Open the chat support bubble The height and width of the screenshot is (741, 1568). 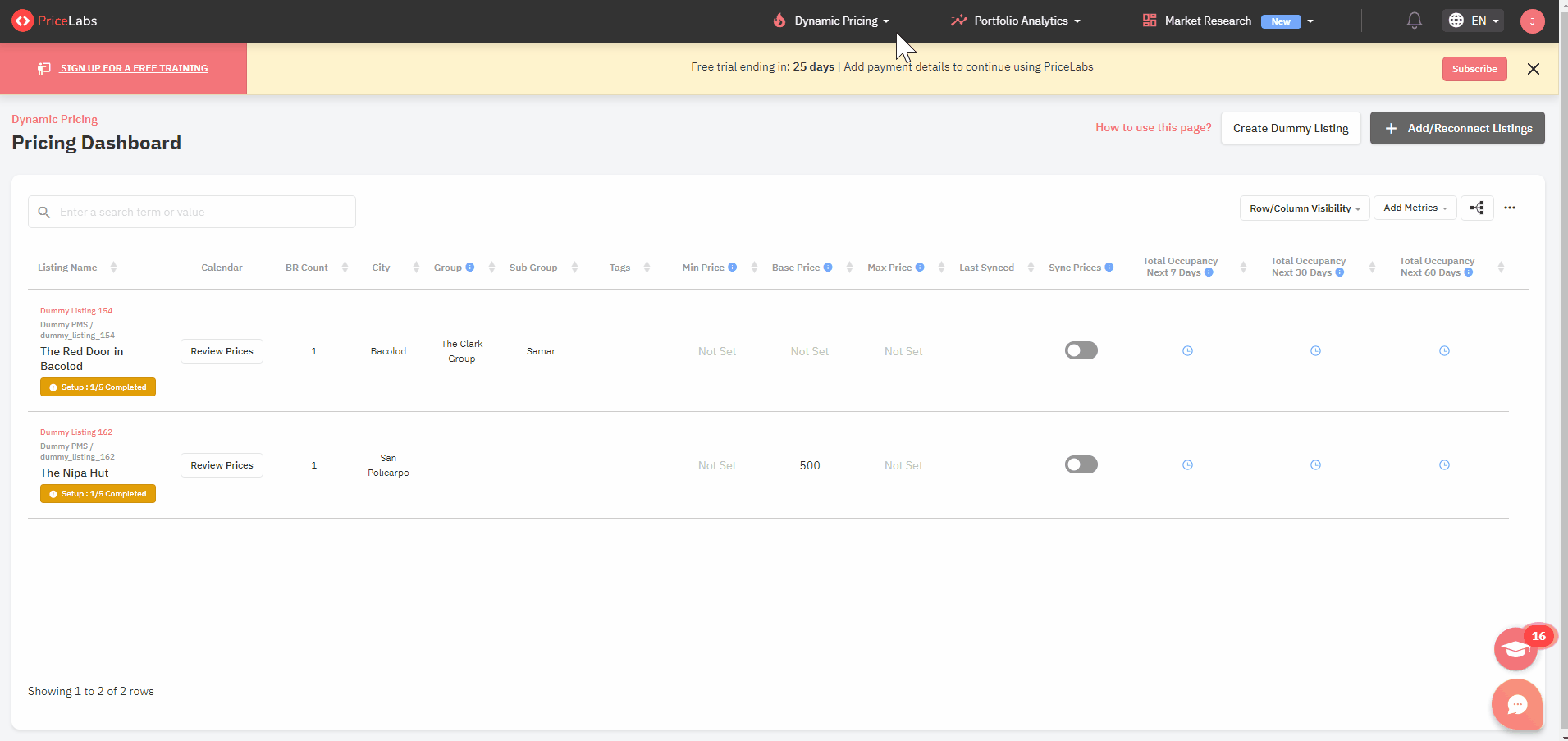(x=1516, y=705)
